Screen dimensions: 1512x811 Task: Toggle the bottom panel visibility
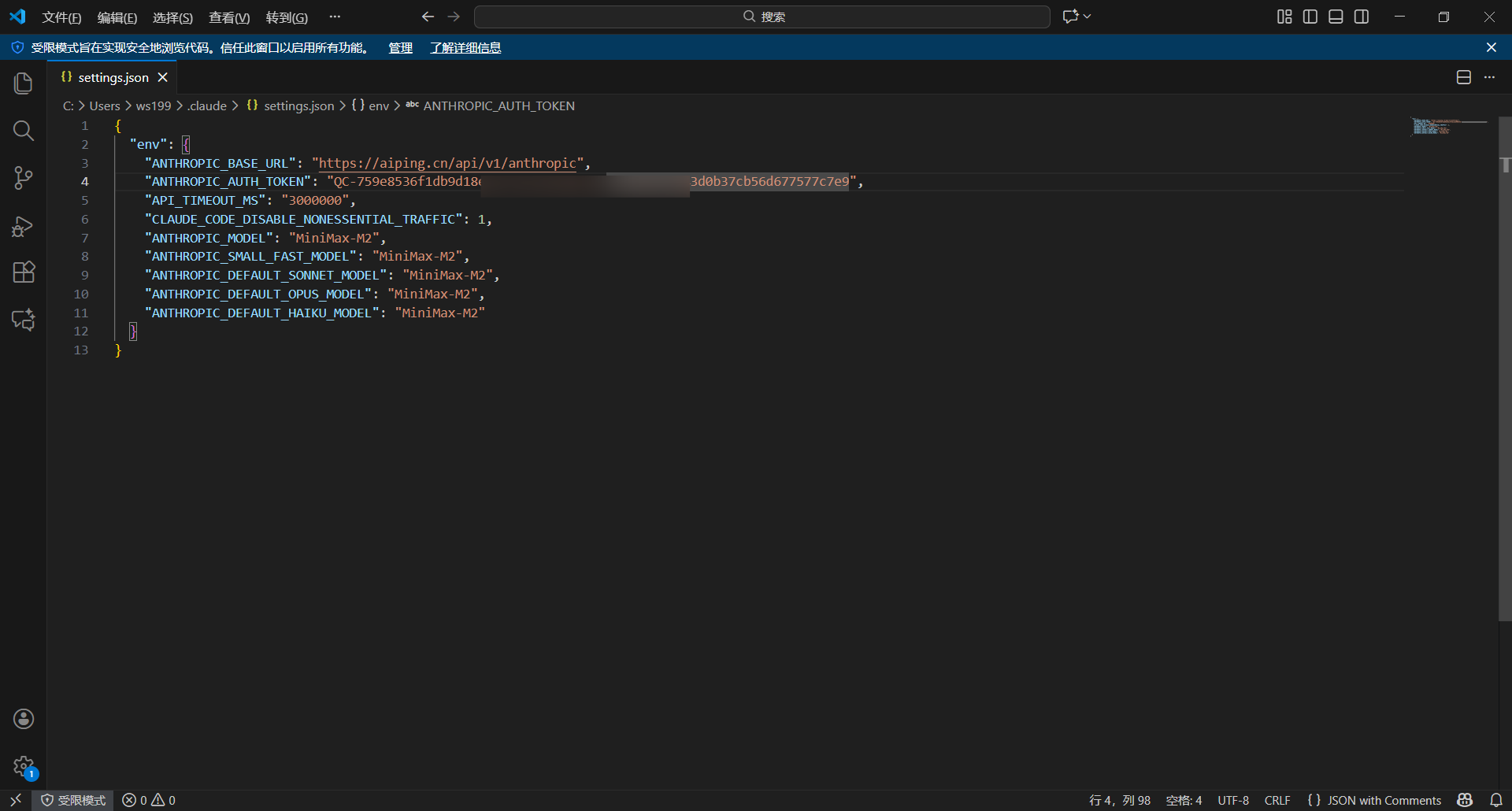pos(1336,17)
